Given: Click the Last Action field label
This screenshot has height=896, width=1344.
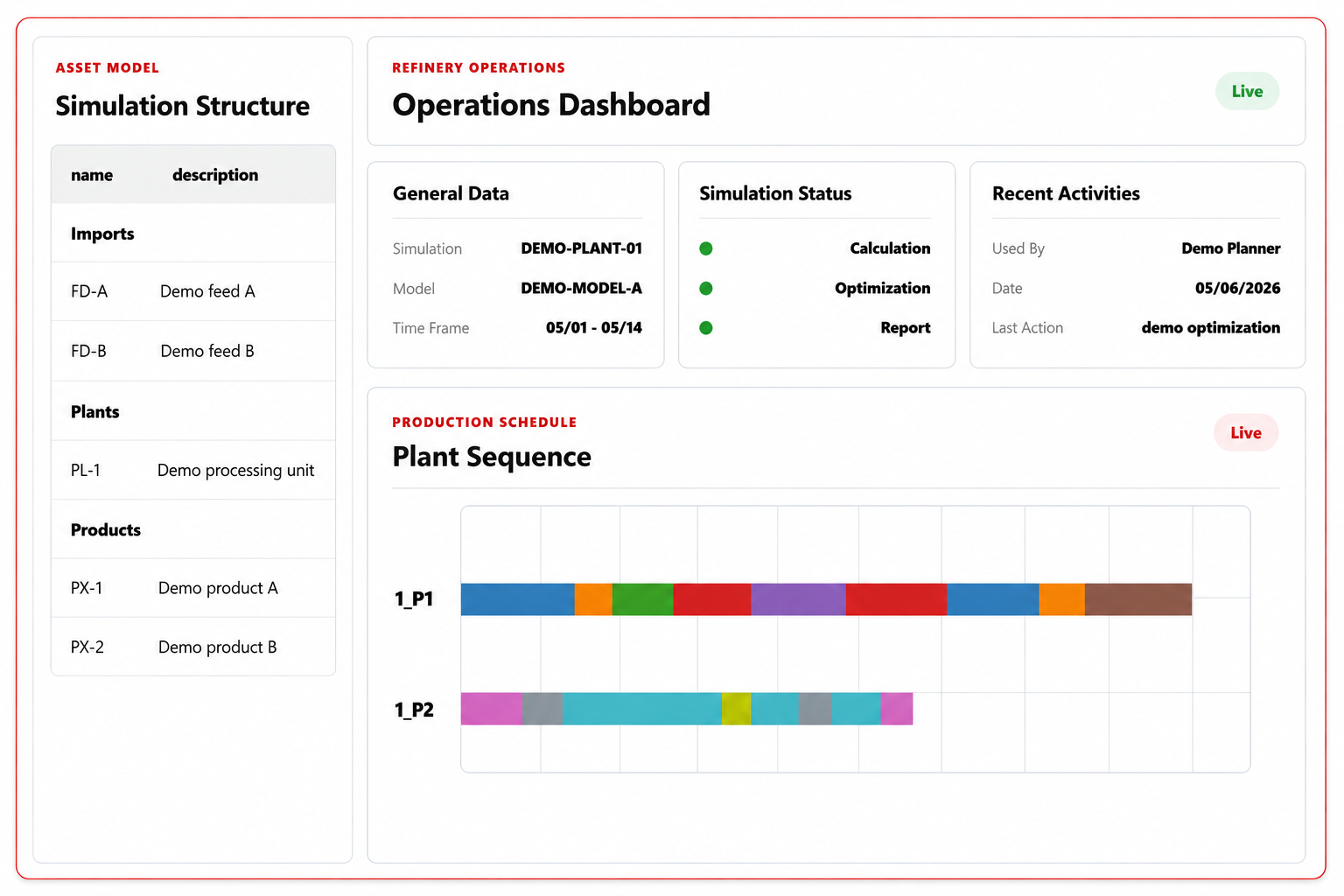Looking at the screenshot, I should coord(1027,328).
